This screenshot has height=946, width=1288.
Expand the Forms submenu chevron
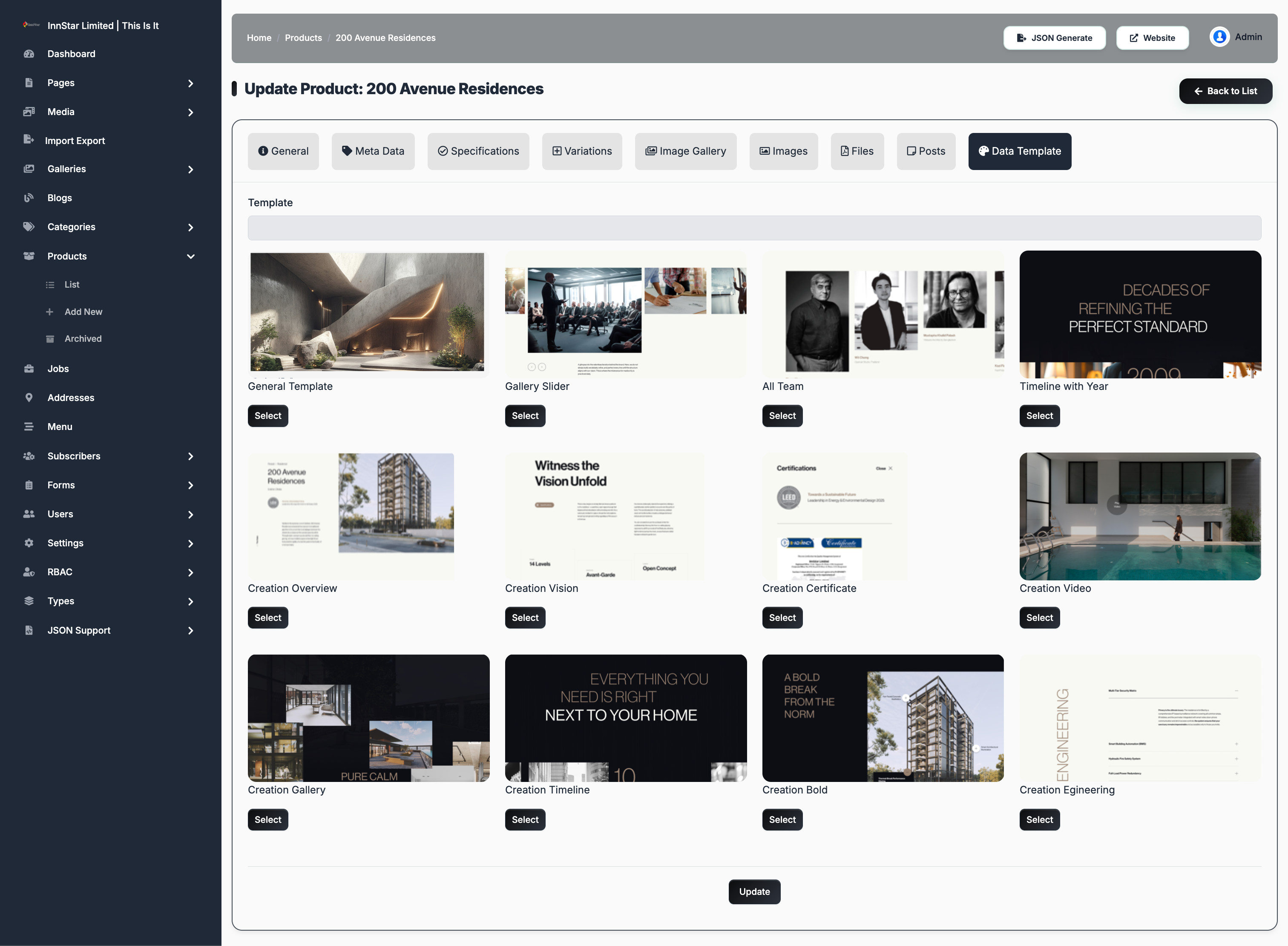pyautogui.click(x=191, y=486)
